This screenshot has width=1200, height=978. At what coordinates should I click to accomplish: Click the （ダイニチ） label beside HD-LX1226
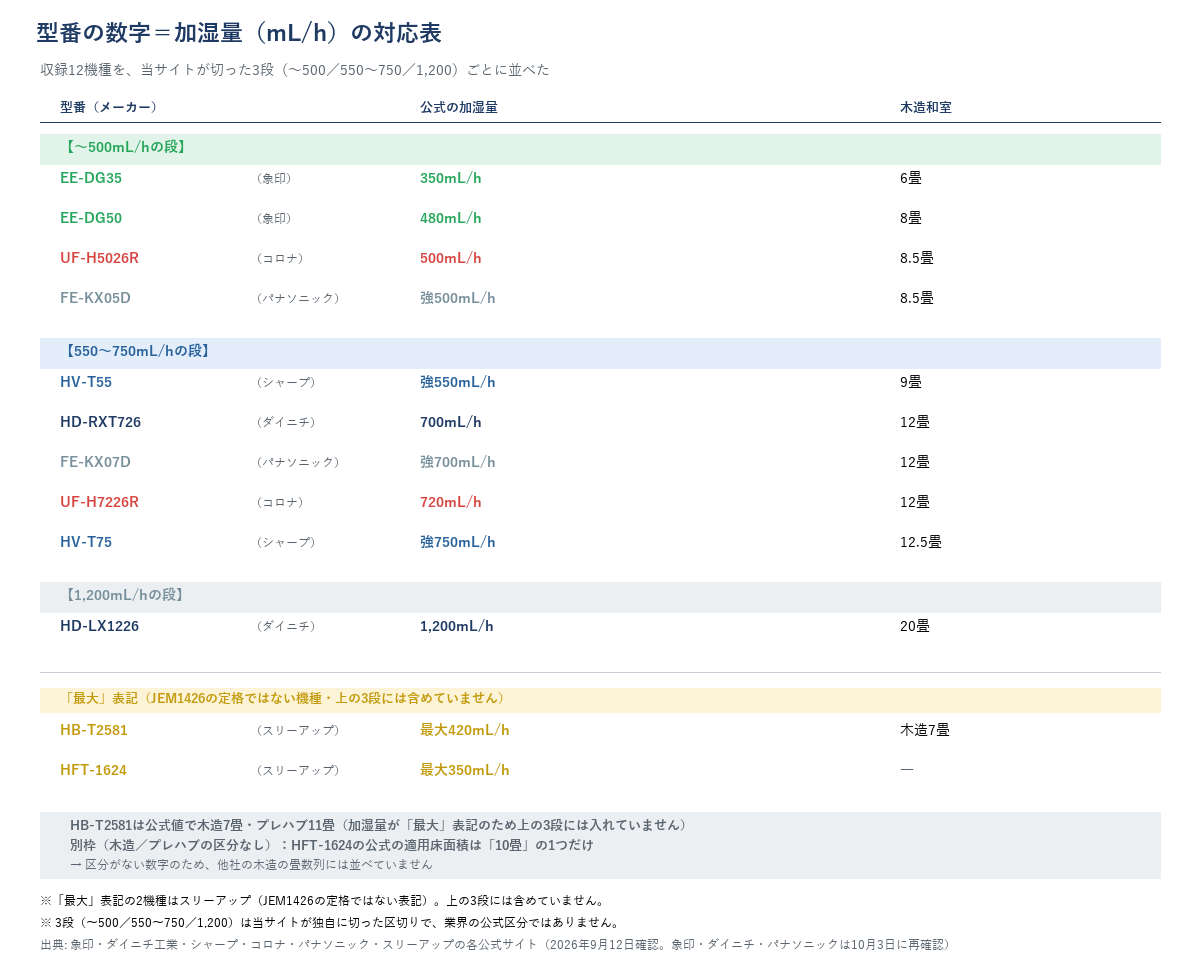286,626
